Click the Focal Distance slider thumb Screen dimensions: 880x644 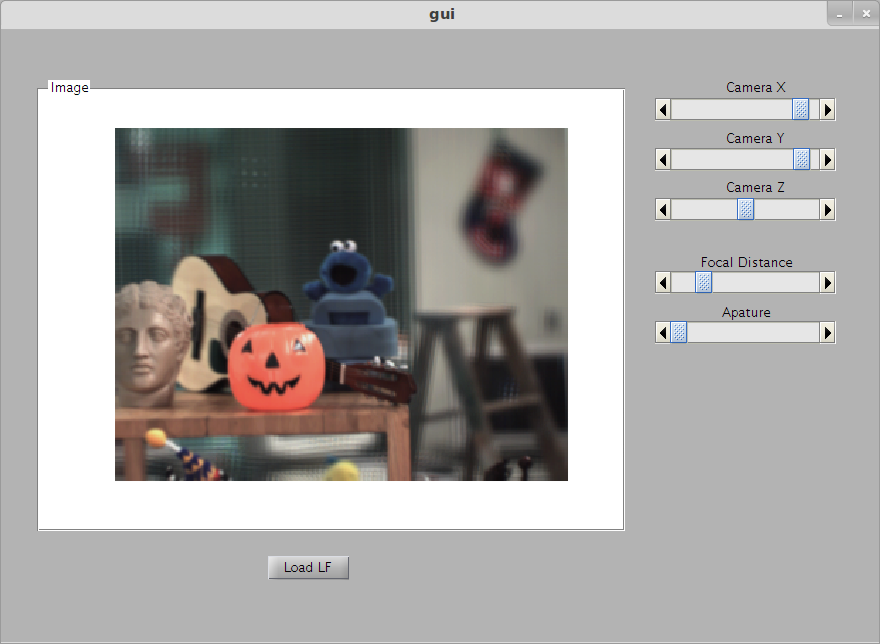[703, 283]
